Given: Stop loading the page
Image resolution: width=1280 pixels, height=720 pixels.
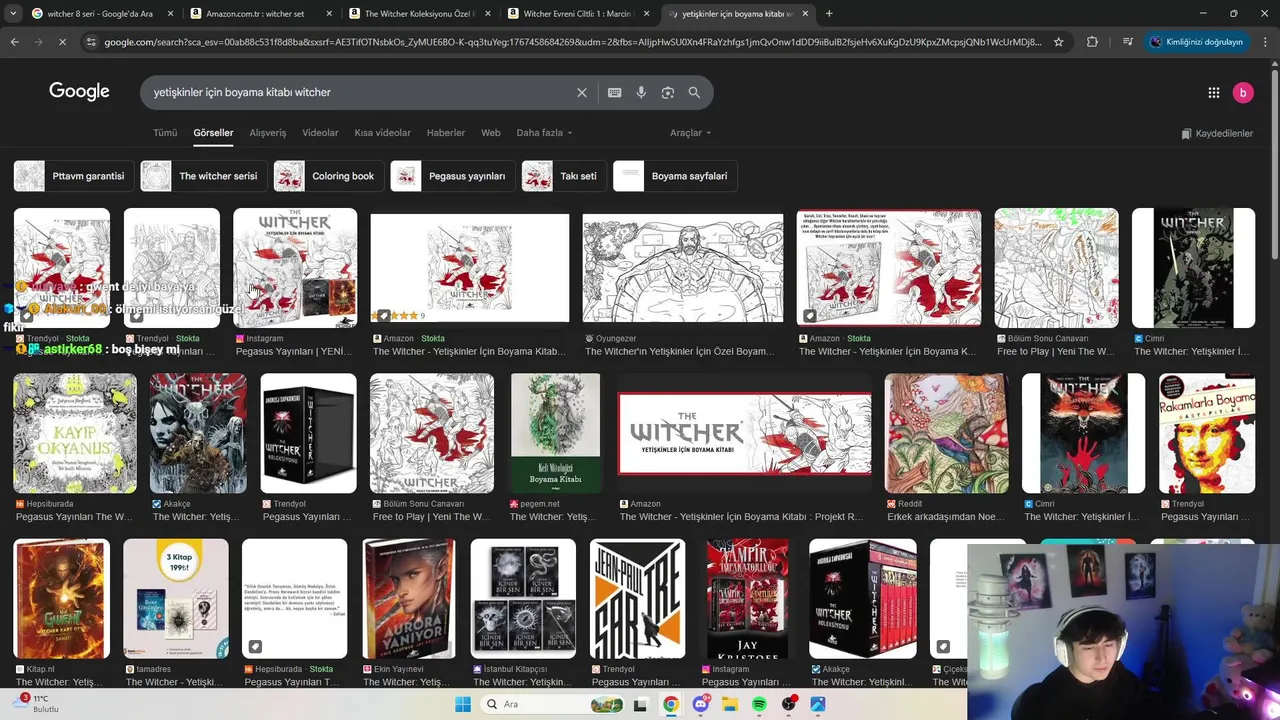Looking at the screenshot, I should (x=62, y=42).
